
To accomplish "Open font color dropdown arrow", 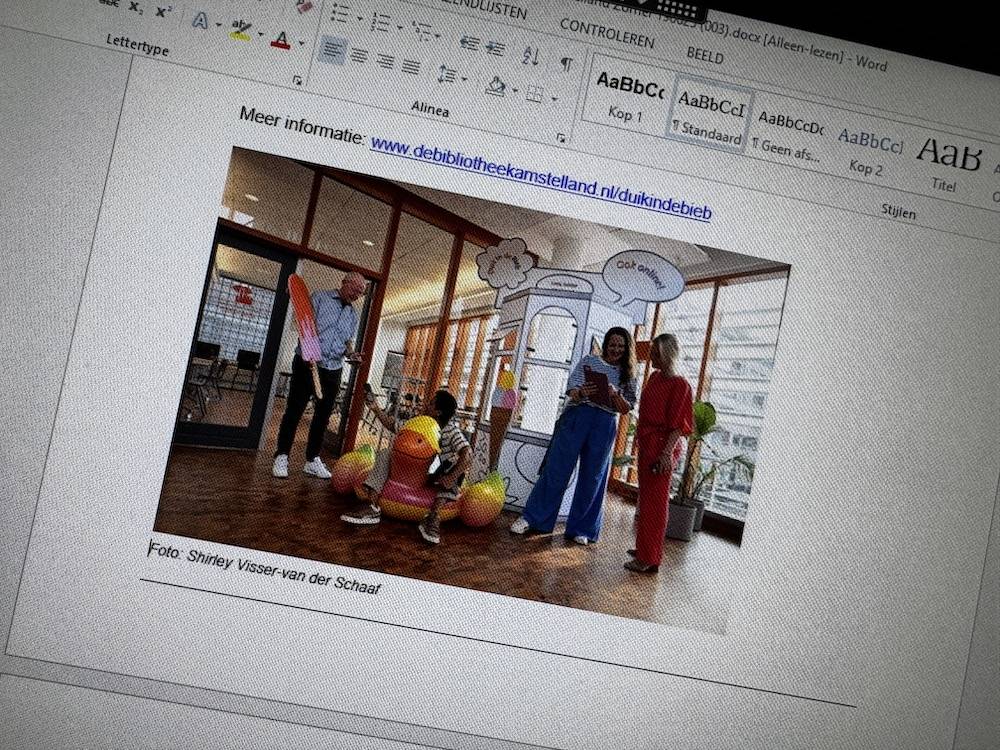I will coord(301,43).
